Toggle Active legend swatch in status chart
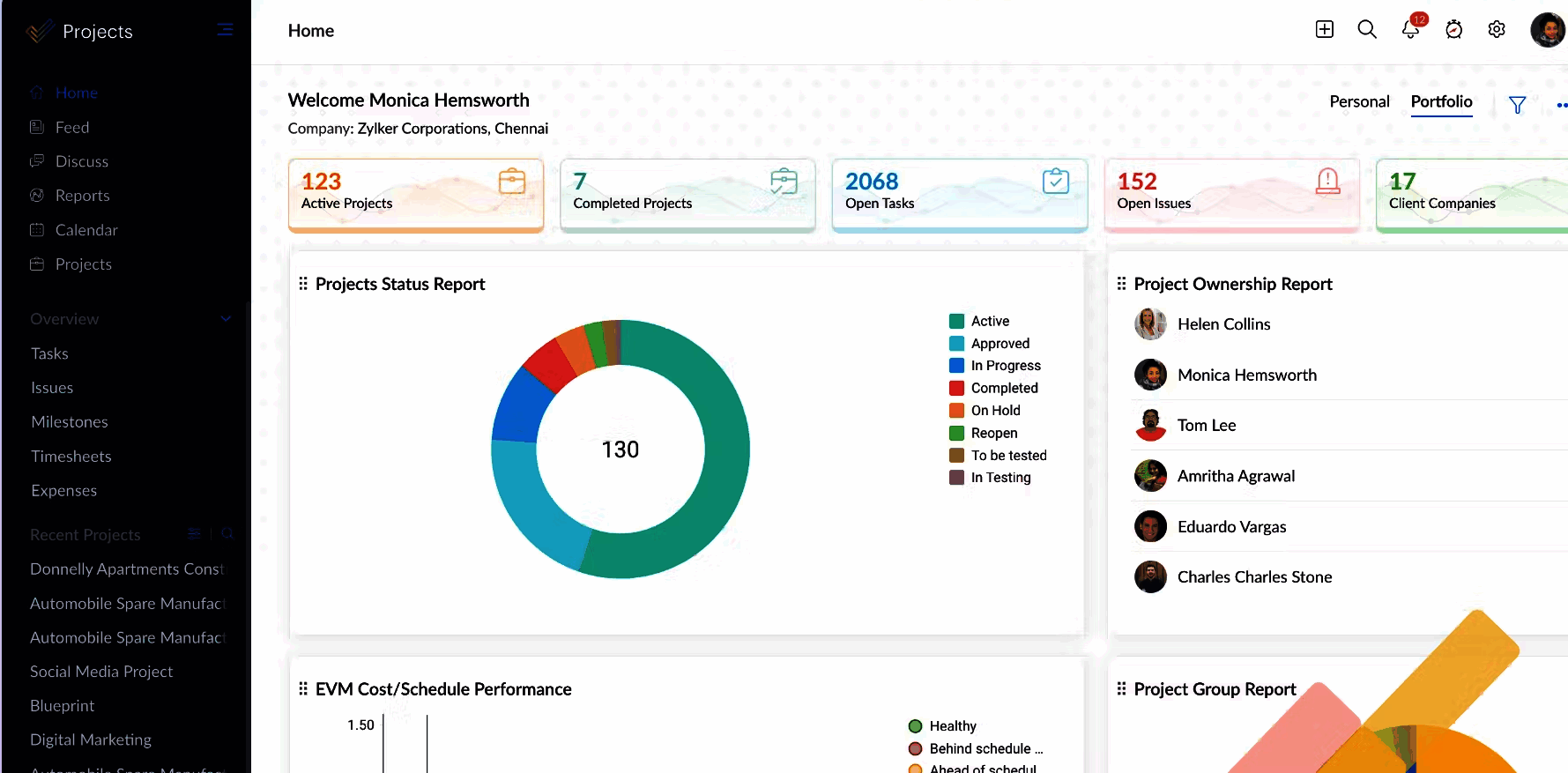Screen dimensions: 1568x773 coord(956,321)
